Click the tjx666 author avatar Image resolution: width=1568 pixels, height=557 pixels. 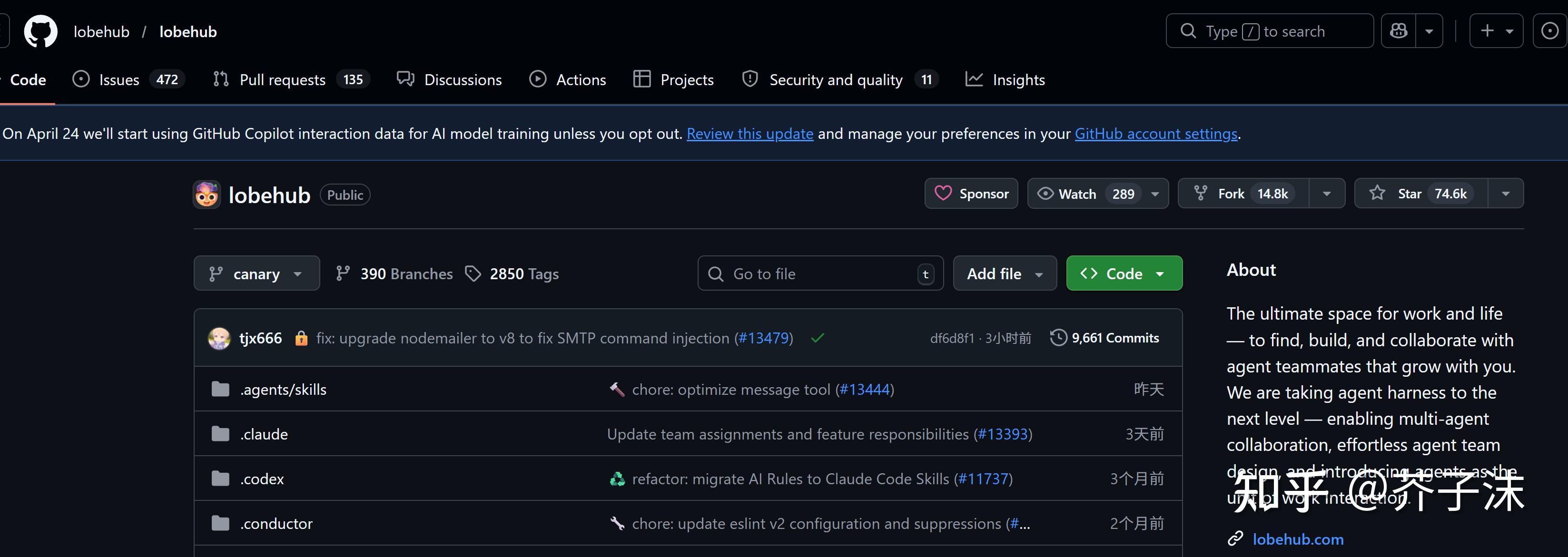(219, 338)
